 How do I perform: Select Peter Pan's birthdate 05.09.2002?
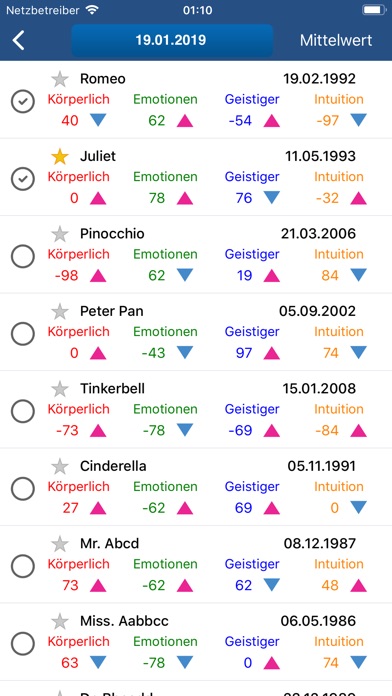tap(317, 311)
